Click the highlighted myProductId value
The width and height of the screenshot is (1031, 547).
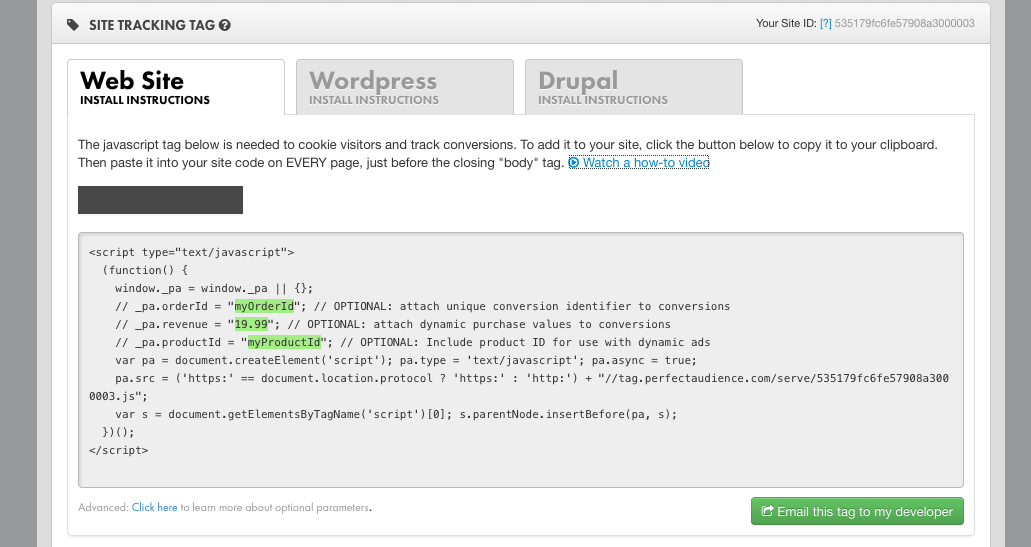pos(284,342)
